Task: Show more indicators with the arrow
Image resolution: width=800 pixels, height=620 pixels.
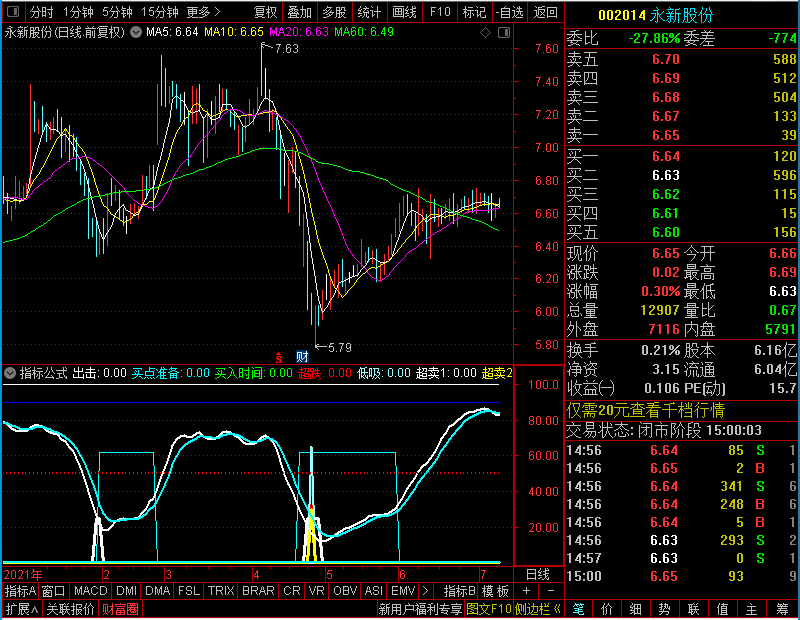Action: click(x=425, y=591)
